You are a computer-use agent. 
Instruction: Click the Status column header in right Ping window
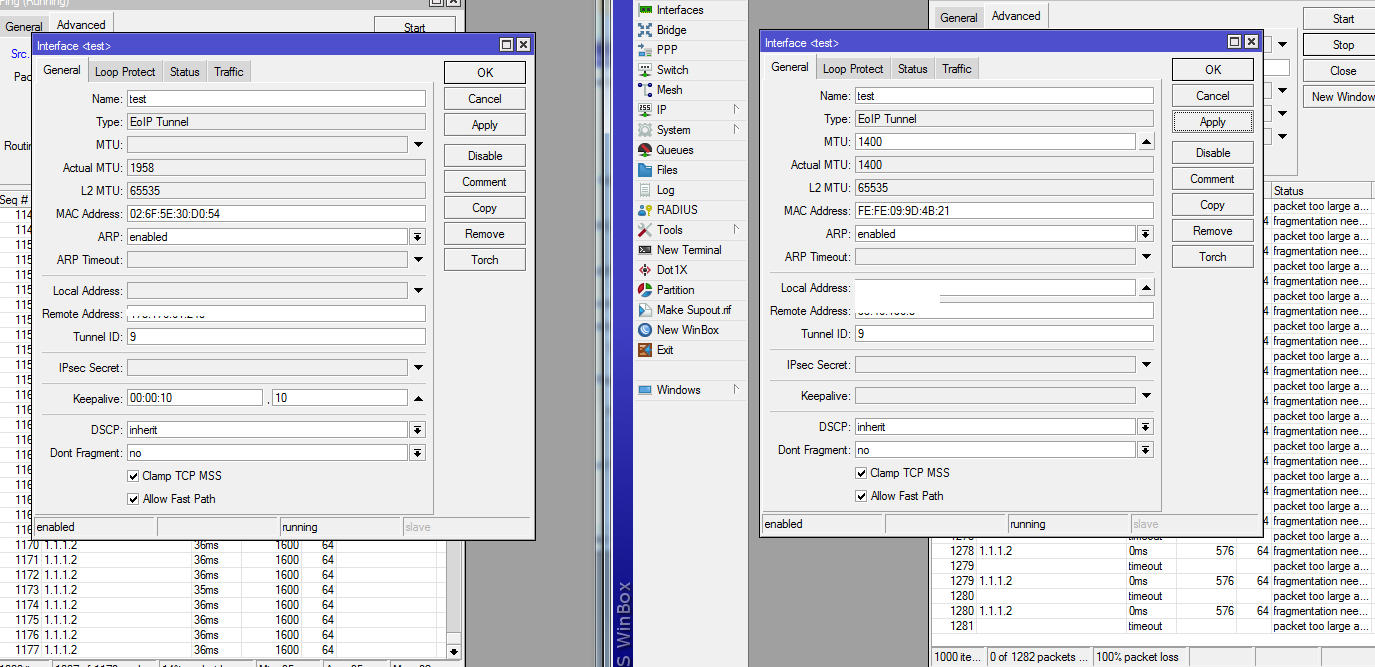coord(1322,191)
